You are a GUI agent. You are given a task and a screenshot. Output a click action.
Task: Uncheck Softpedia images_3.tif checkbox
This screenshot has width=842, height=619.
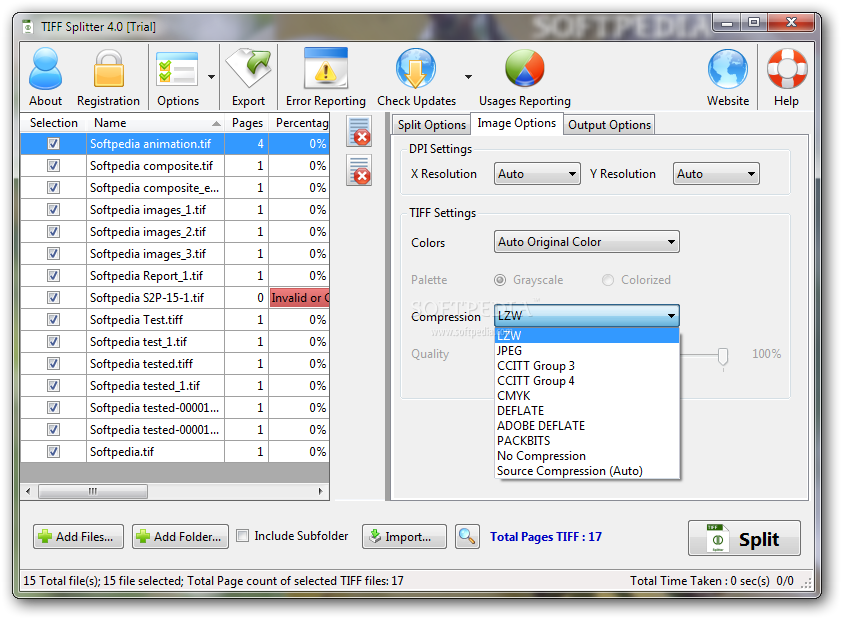point(53,254)
